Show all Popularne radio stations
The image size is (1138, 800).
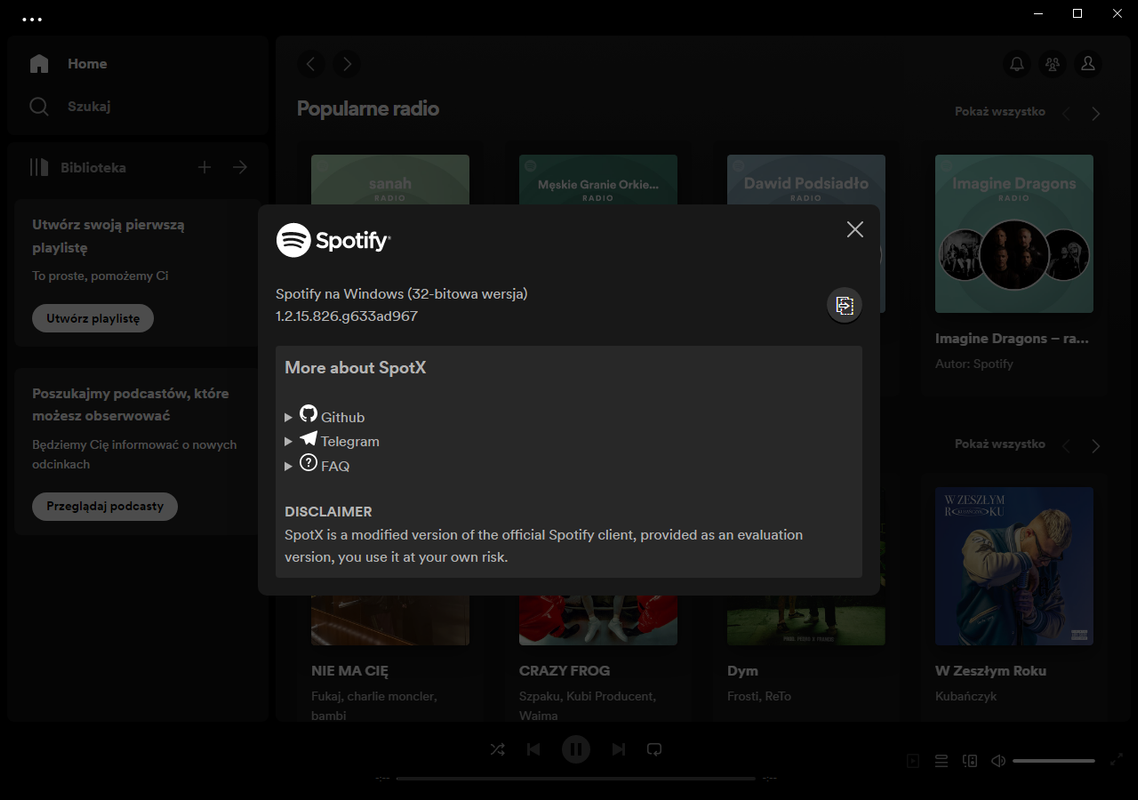click(999, 112)
